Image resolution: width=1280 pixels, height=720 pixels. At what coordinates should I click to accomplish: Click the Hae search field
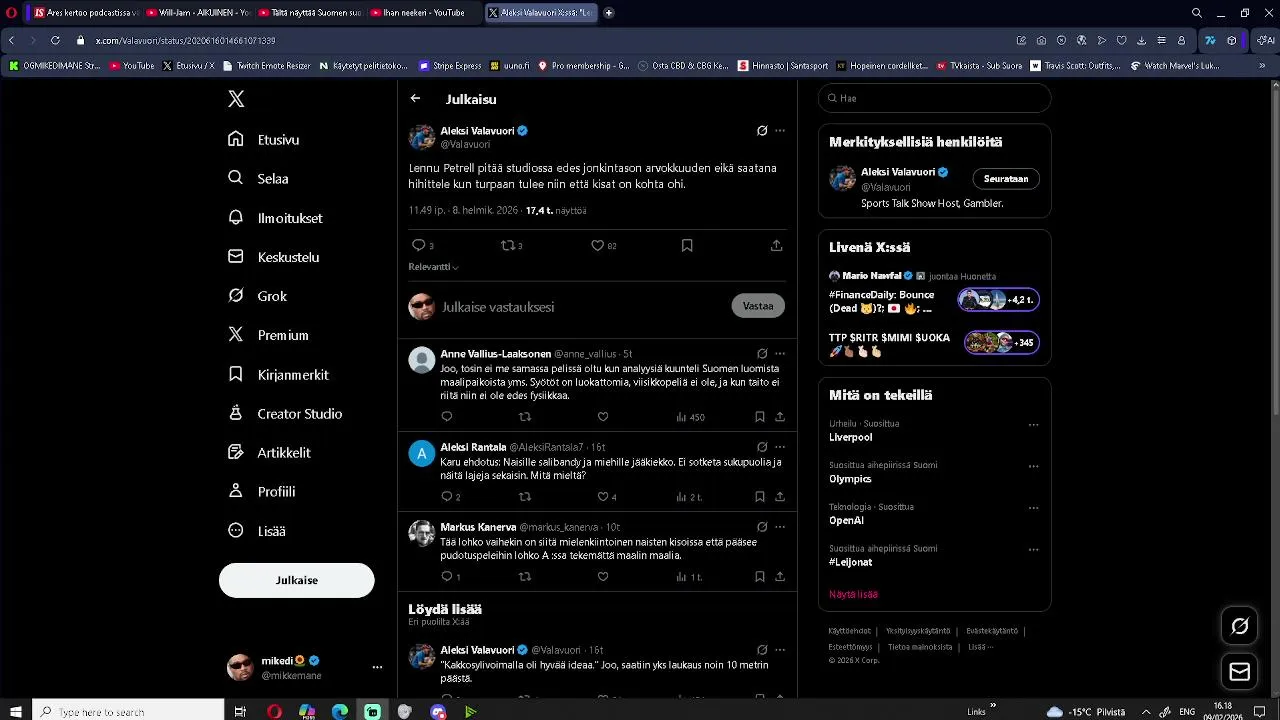(x=935, y=98)
